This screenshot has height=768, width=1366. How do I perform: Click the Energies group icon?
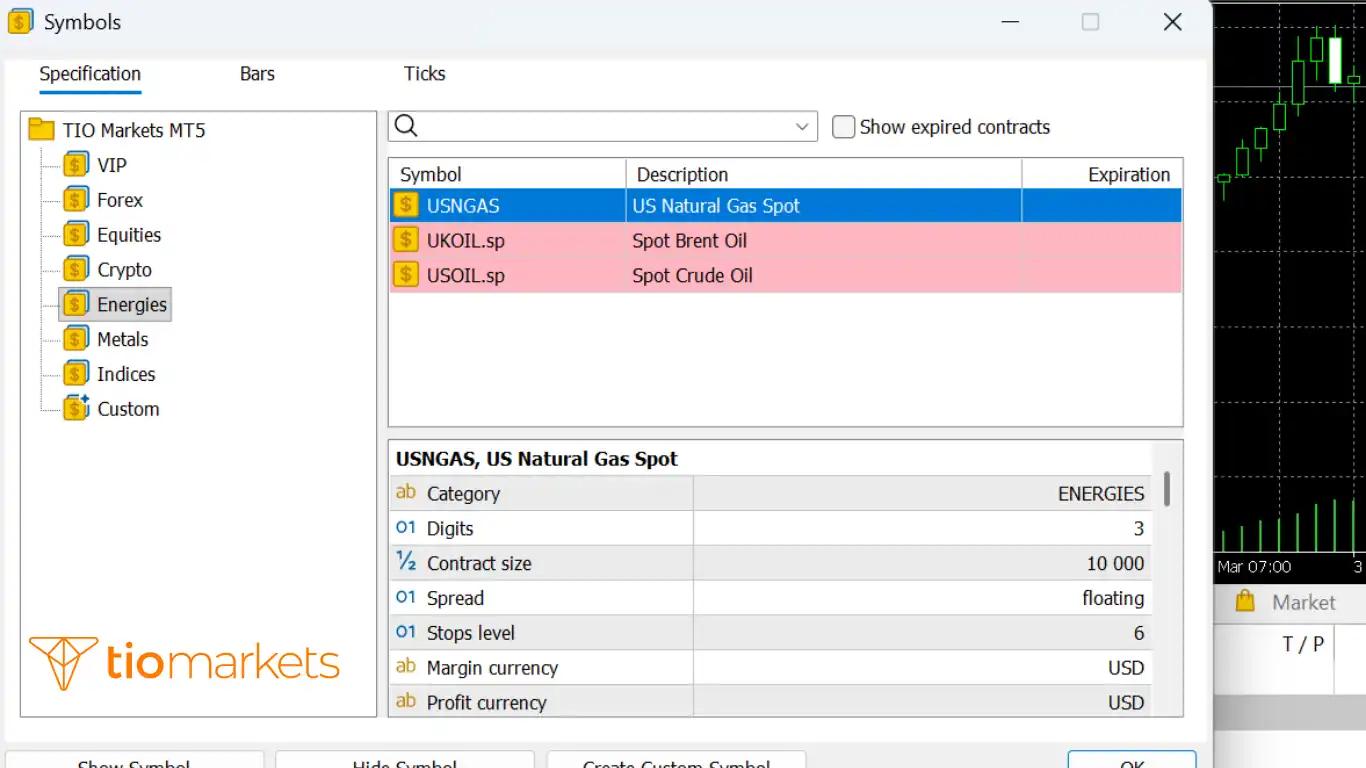75,305
